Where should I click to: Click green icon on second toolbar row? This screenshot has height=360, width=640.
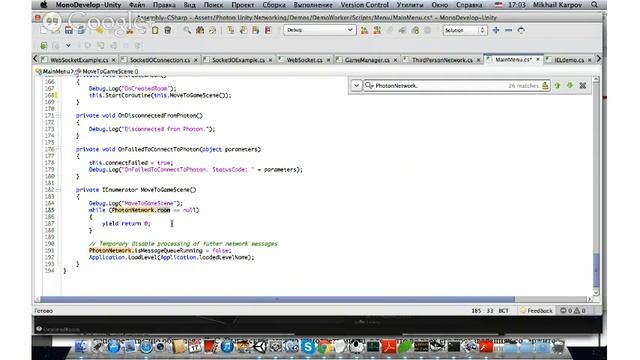coord(43,45)
